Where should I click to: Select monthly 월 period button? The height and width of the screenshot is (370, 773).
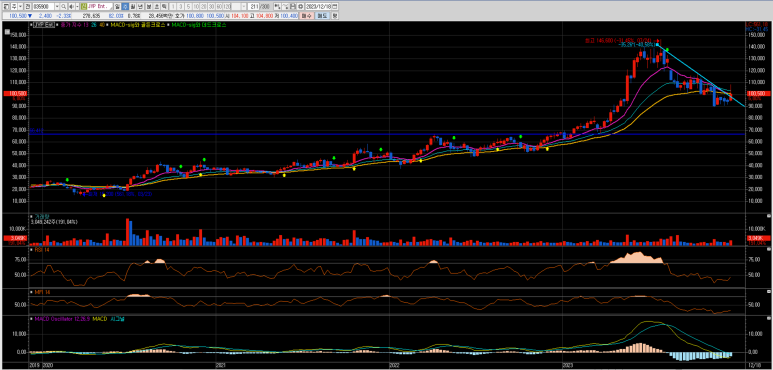[x=133, y=6]
